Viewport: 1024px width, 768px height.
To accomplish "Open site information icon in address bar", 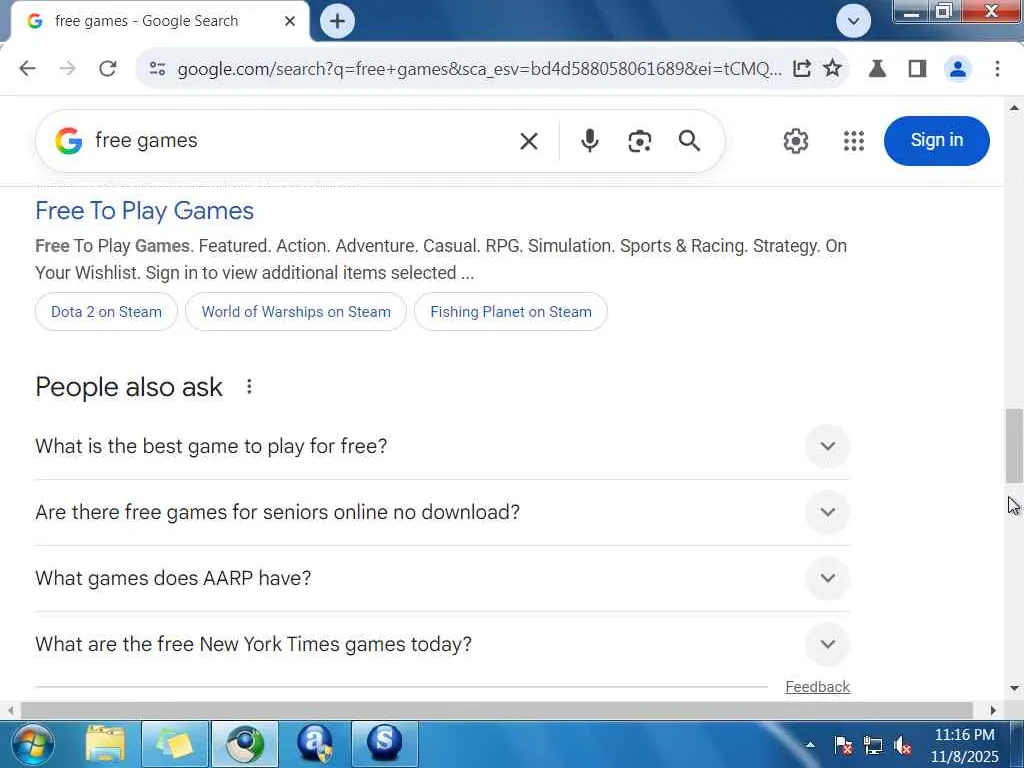I will [157, 69].
